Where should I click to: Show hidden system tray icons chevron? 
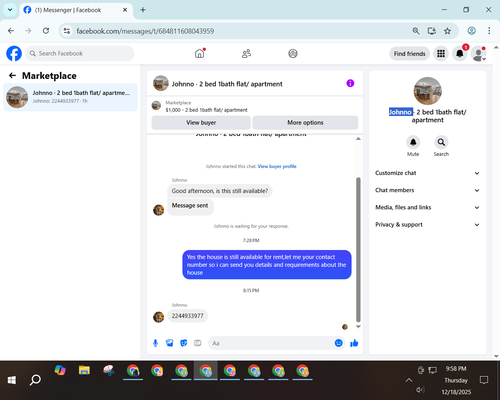click(x=409, y=380)
